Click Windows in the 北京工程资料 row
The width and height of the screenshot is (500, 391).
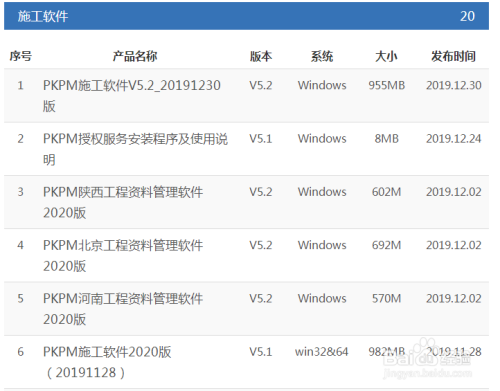(x=322, y=245)
